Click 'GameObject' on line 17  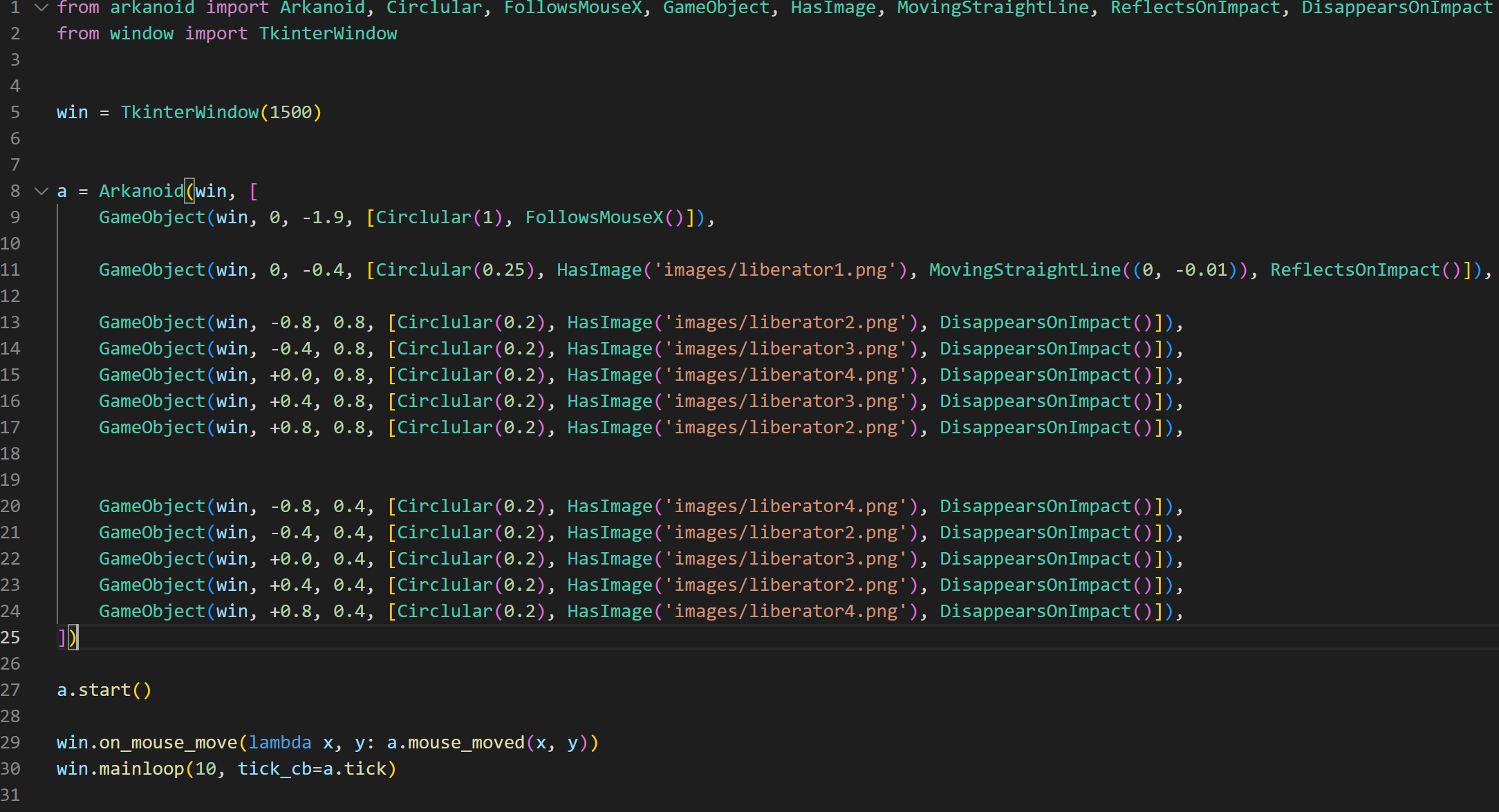pyautogui.click(x=152, y=428)
